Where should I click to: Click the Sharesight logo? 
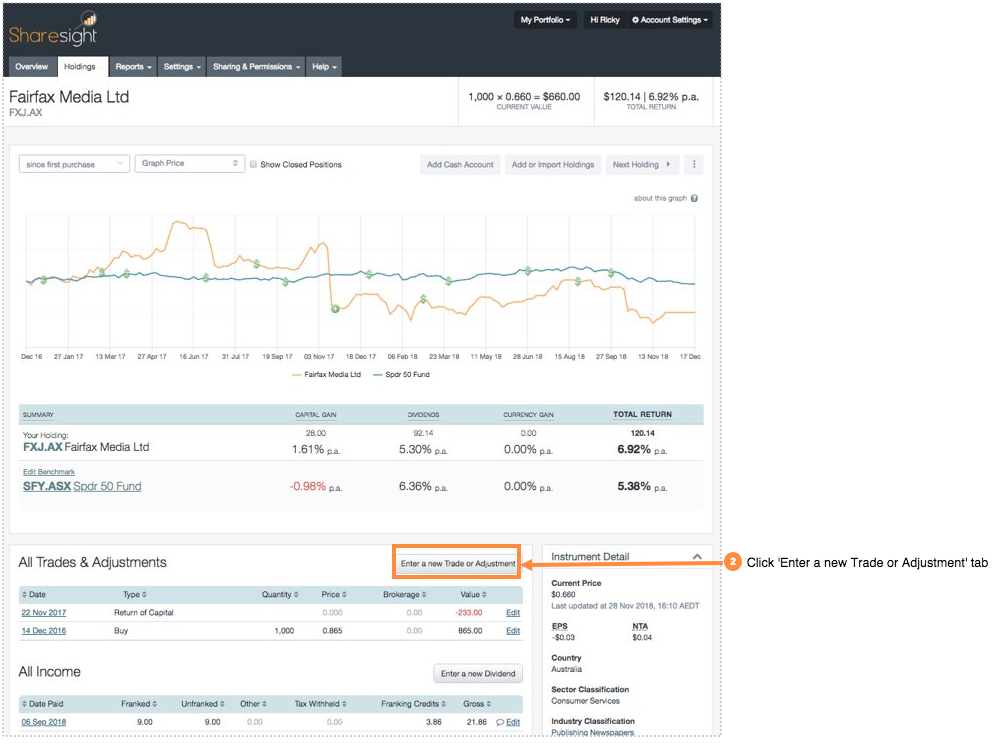[x=53, y=29]
